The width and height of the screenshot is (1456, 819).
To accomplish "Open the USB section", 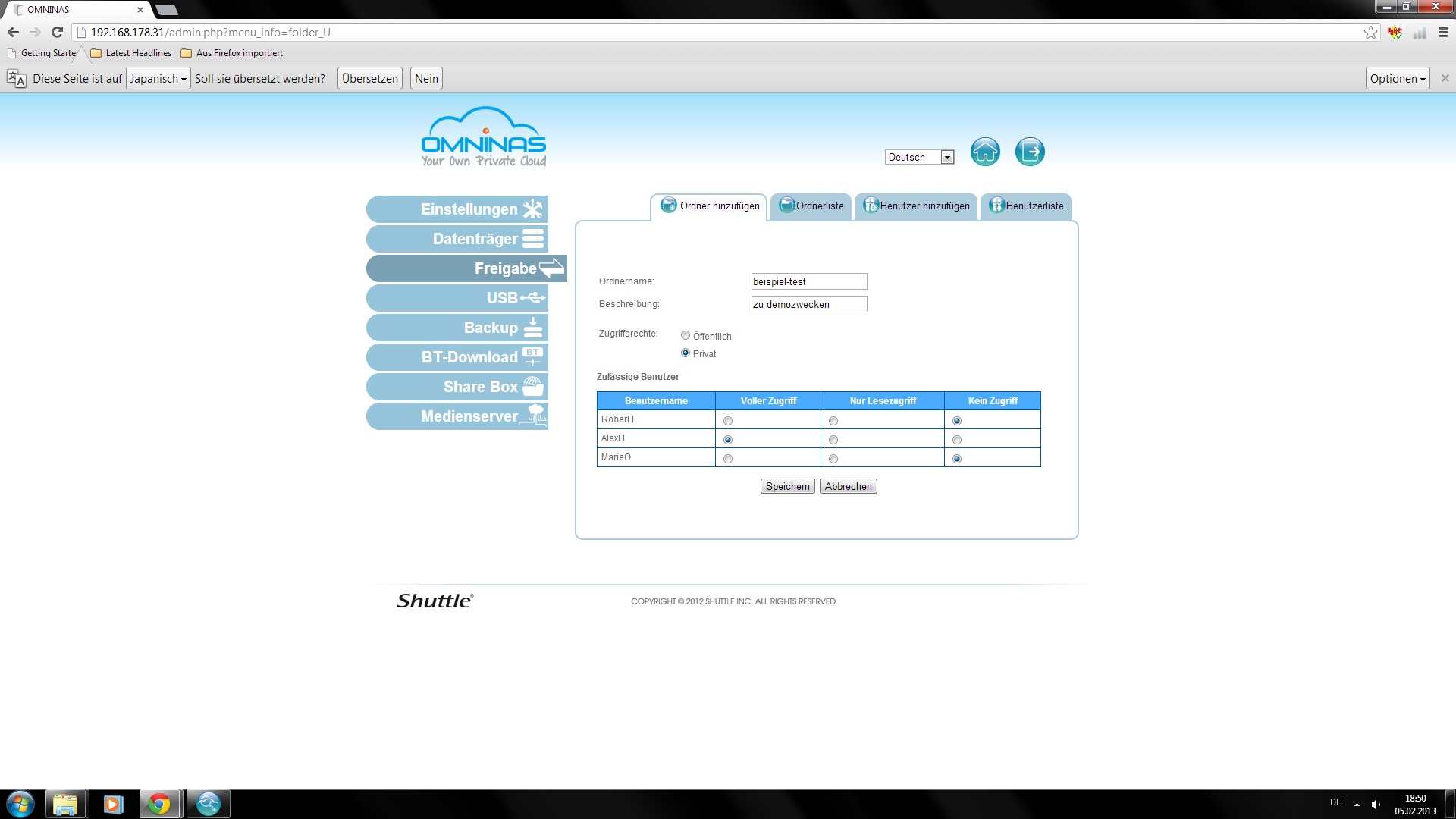I will pos(457,298).
